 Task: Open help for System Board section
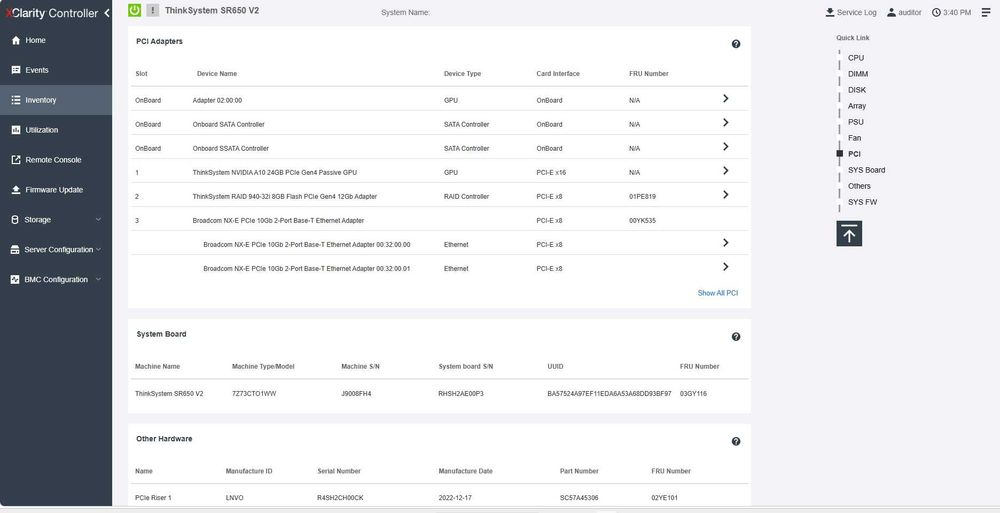pos(736,337)
